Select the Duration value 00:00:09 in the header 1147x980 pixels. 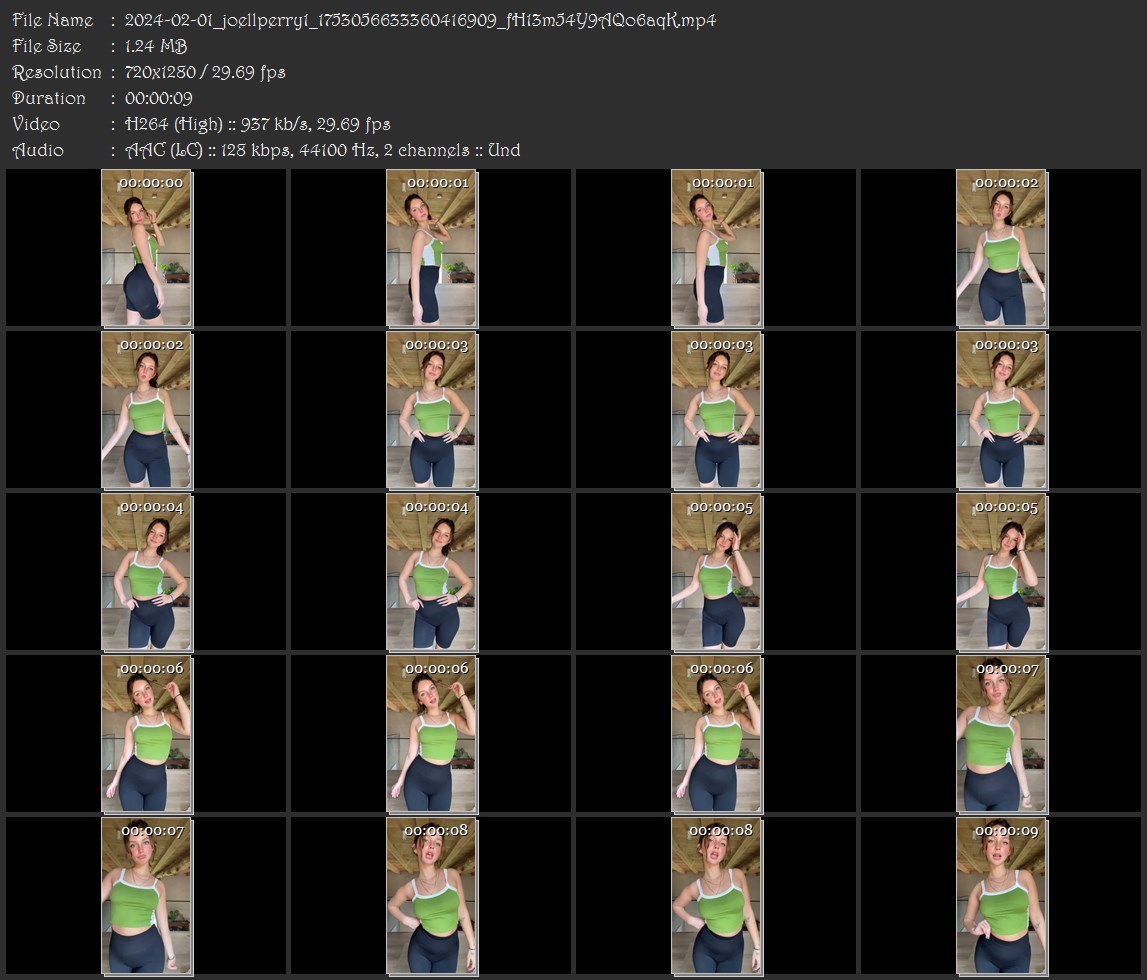click(x=159, y=98)
